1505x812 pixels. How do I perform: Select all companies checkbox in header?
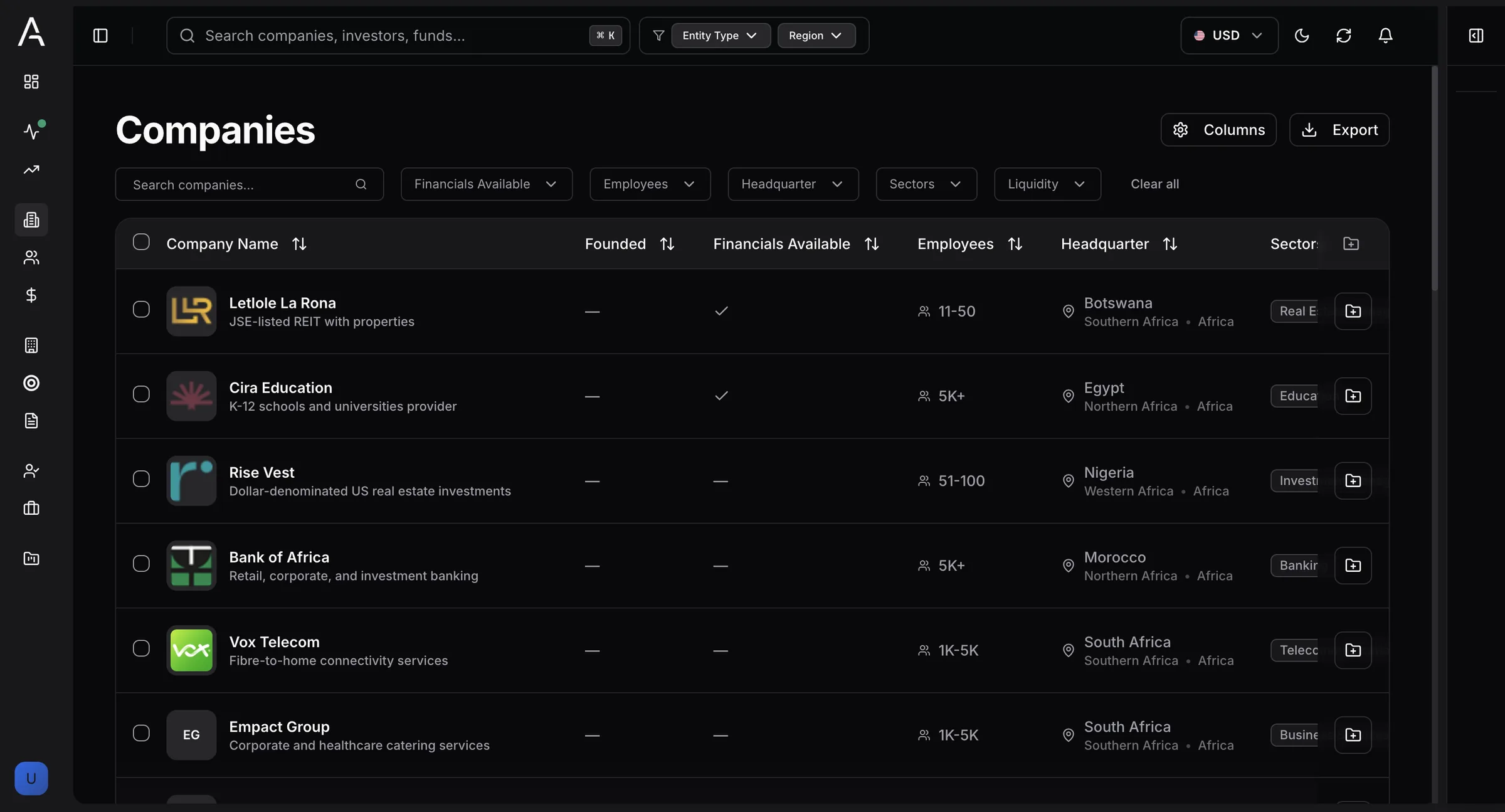point(141,242)
